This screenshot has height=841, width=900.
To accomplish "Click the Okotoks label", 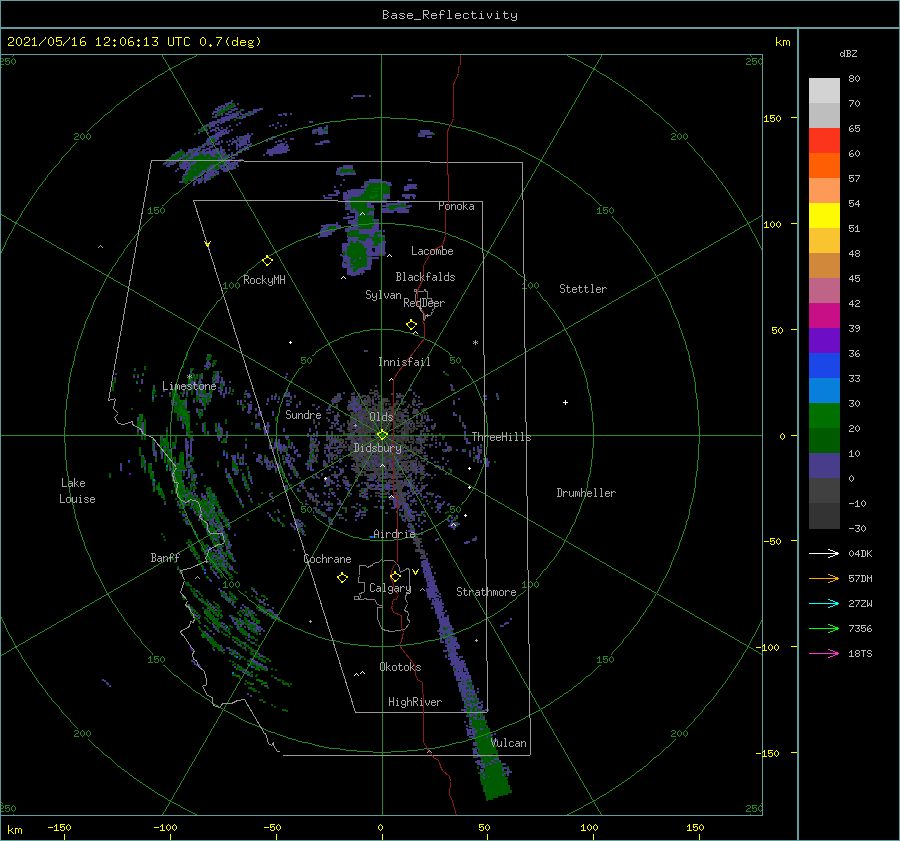I will pyautogui.click(x=400, y=666).
